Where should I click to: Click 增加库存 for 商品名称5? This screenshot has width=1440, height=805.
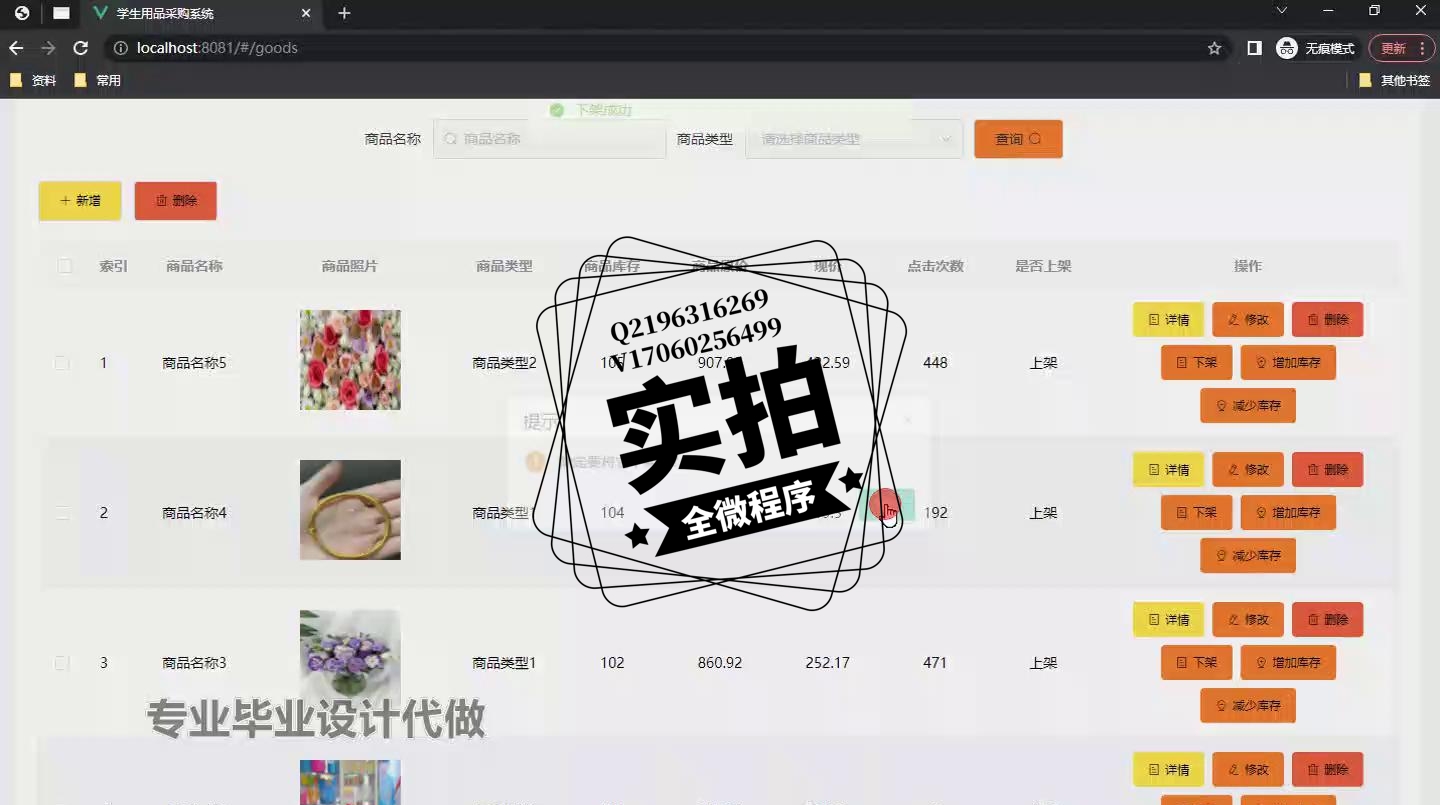click(x=1288, y=363)
